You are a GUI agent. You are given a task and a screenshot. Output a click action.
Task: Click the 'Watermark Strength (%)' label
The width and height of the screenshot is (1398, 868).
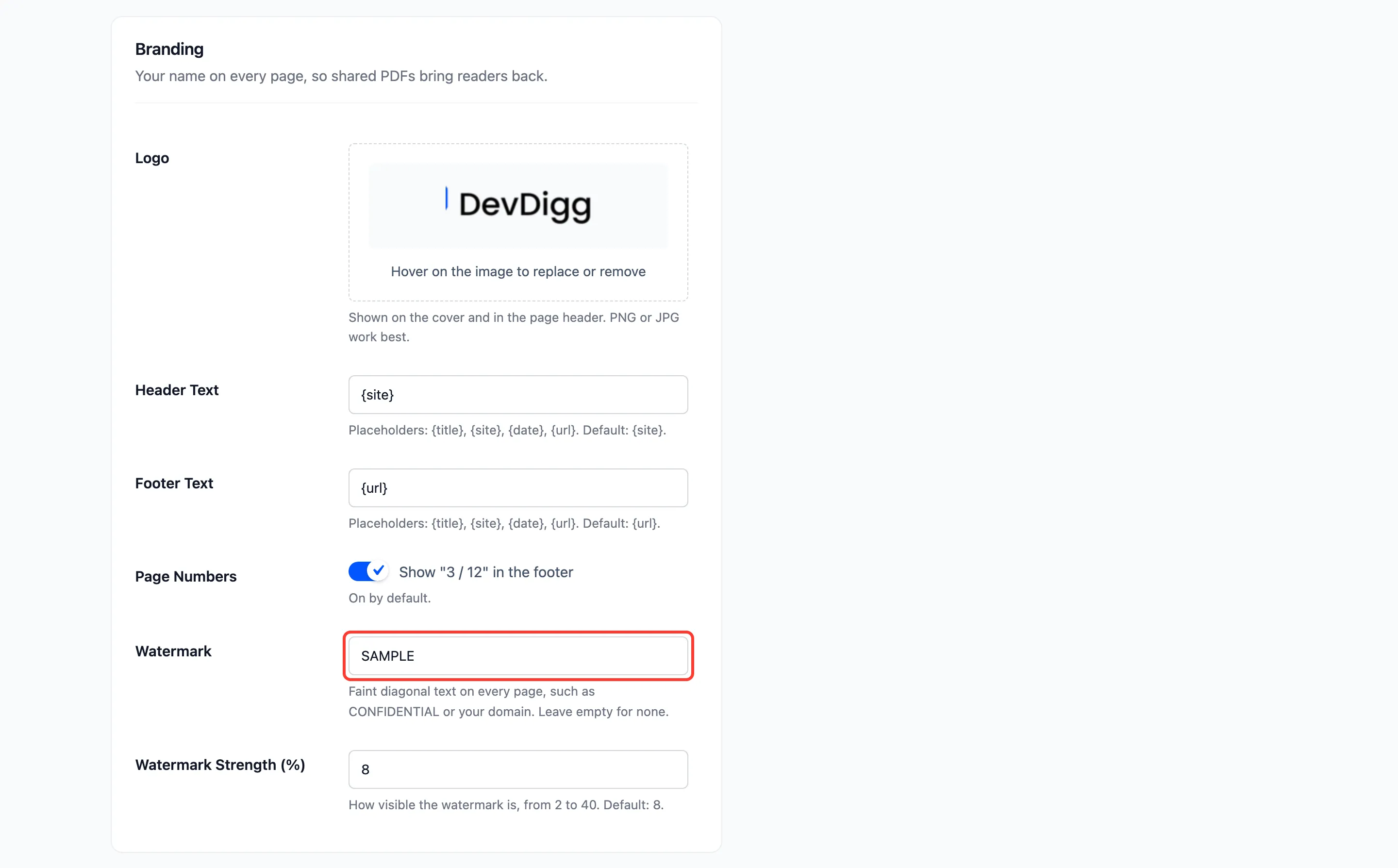220,765
